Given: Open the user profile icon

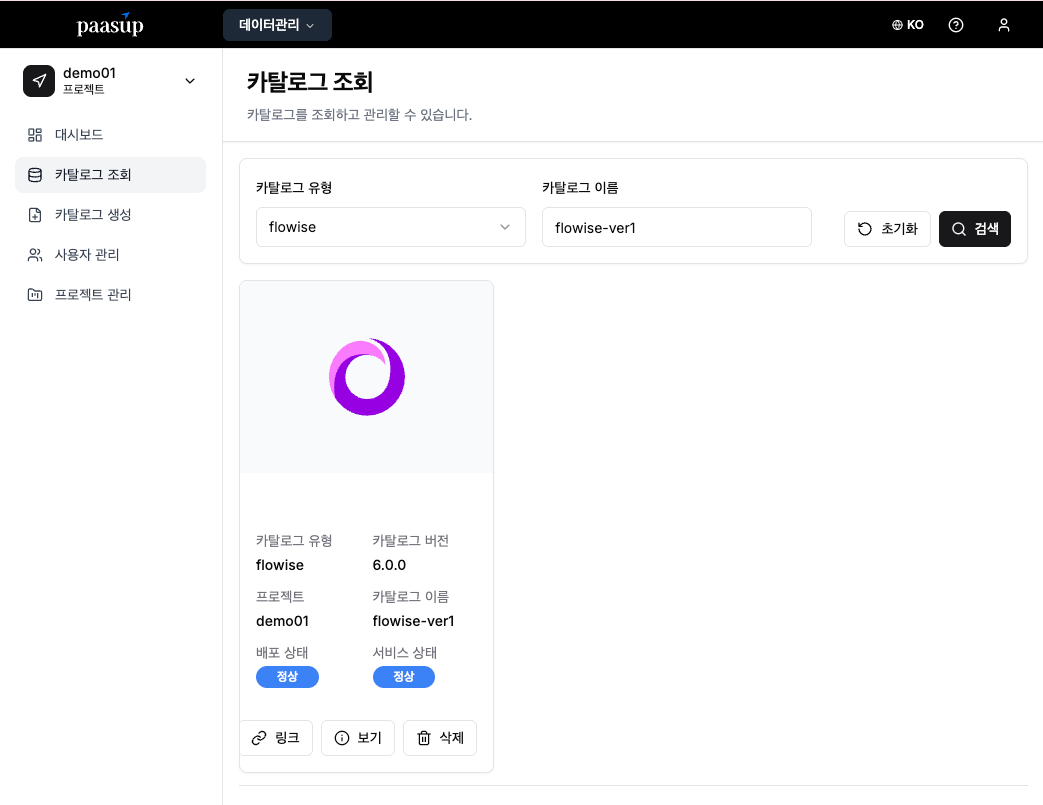Looking at the screenshot, I should coord(1003,25).
